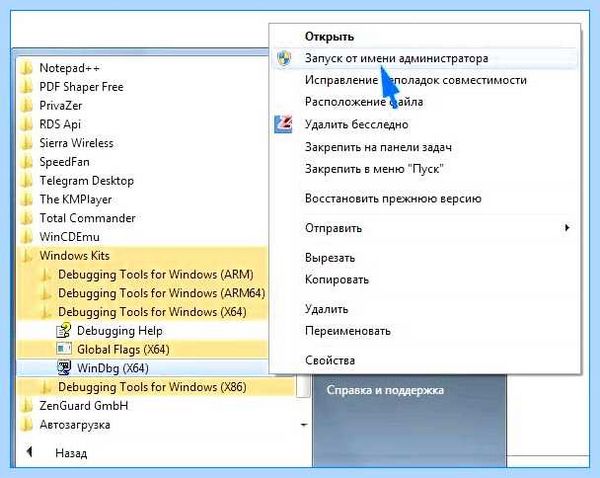Click the Notepad++ folder icon
Image resolution: width=600 pixels, height=478 pixels.
[x=26, y=68]
